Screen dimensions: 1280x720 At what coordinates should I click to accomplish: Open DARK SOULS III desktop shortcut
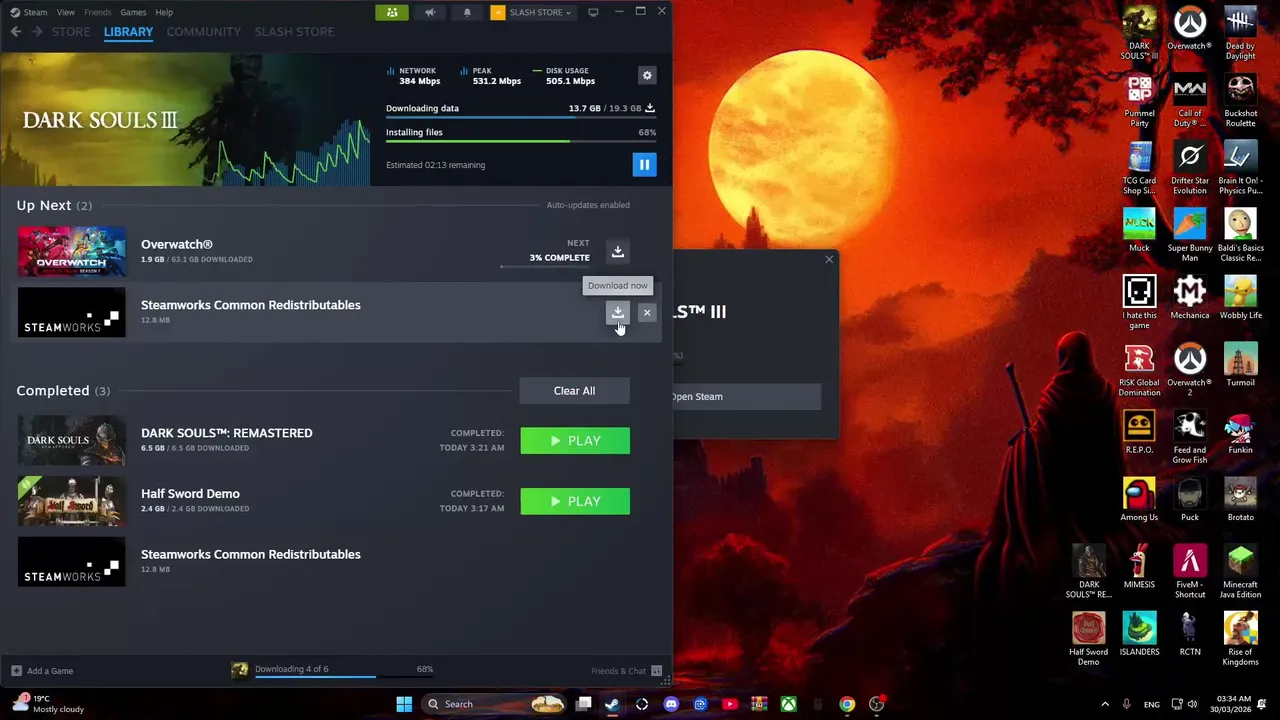(1139, 33)
